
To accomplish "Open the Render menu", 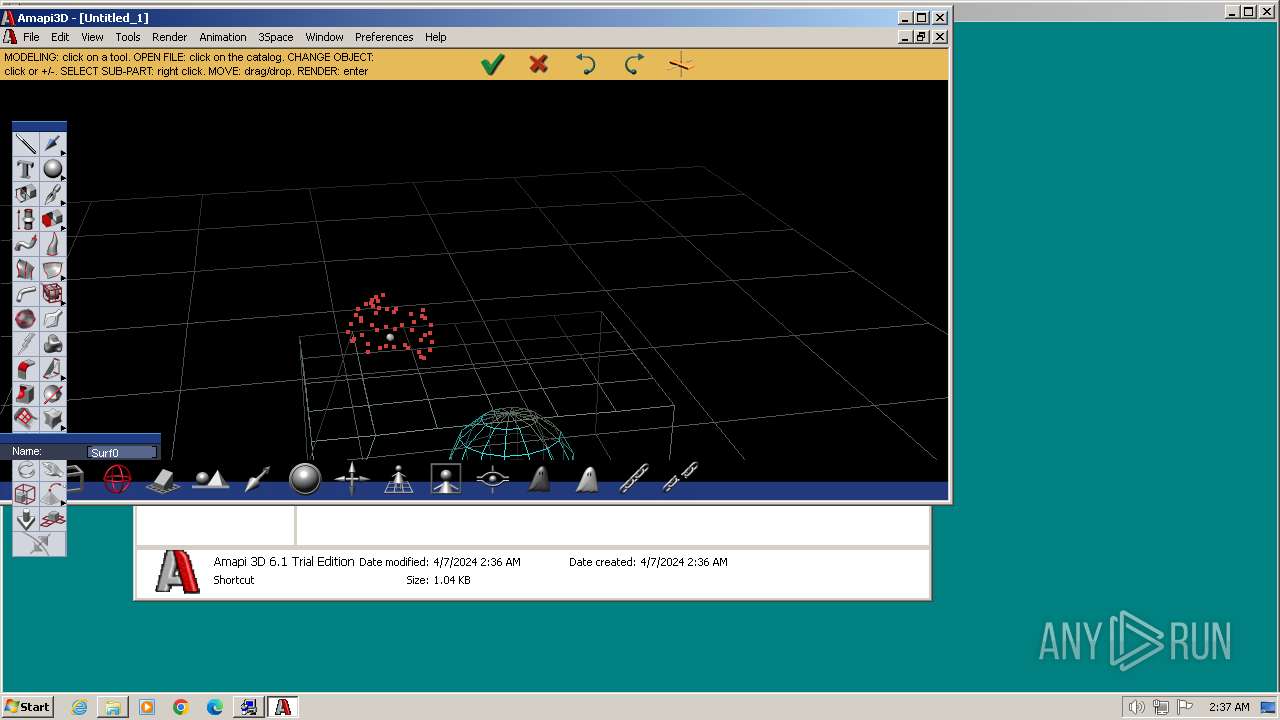I will [x=169, y=37].
